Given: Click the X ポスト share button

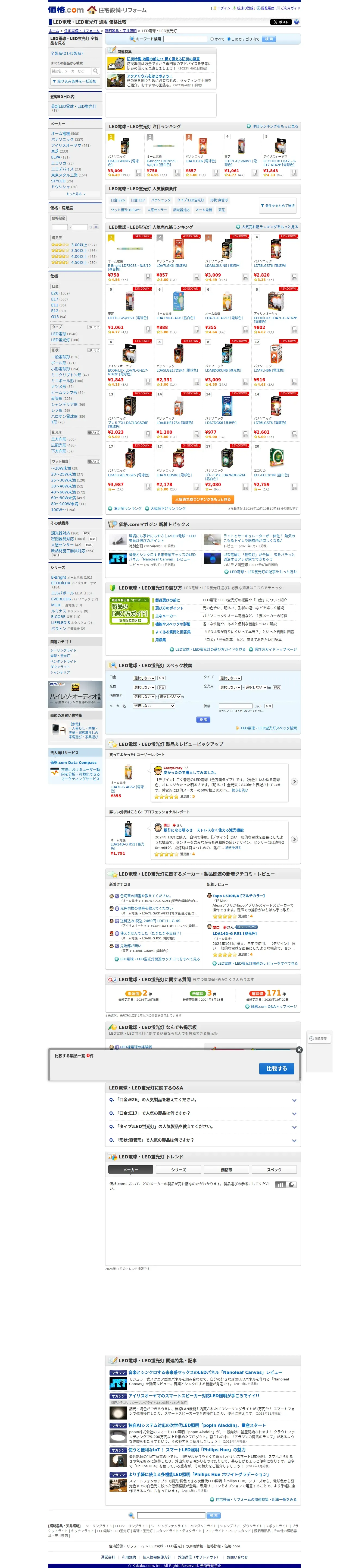Looking at the screenshot, I should point(281,22).
